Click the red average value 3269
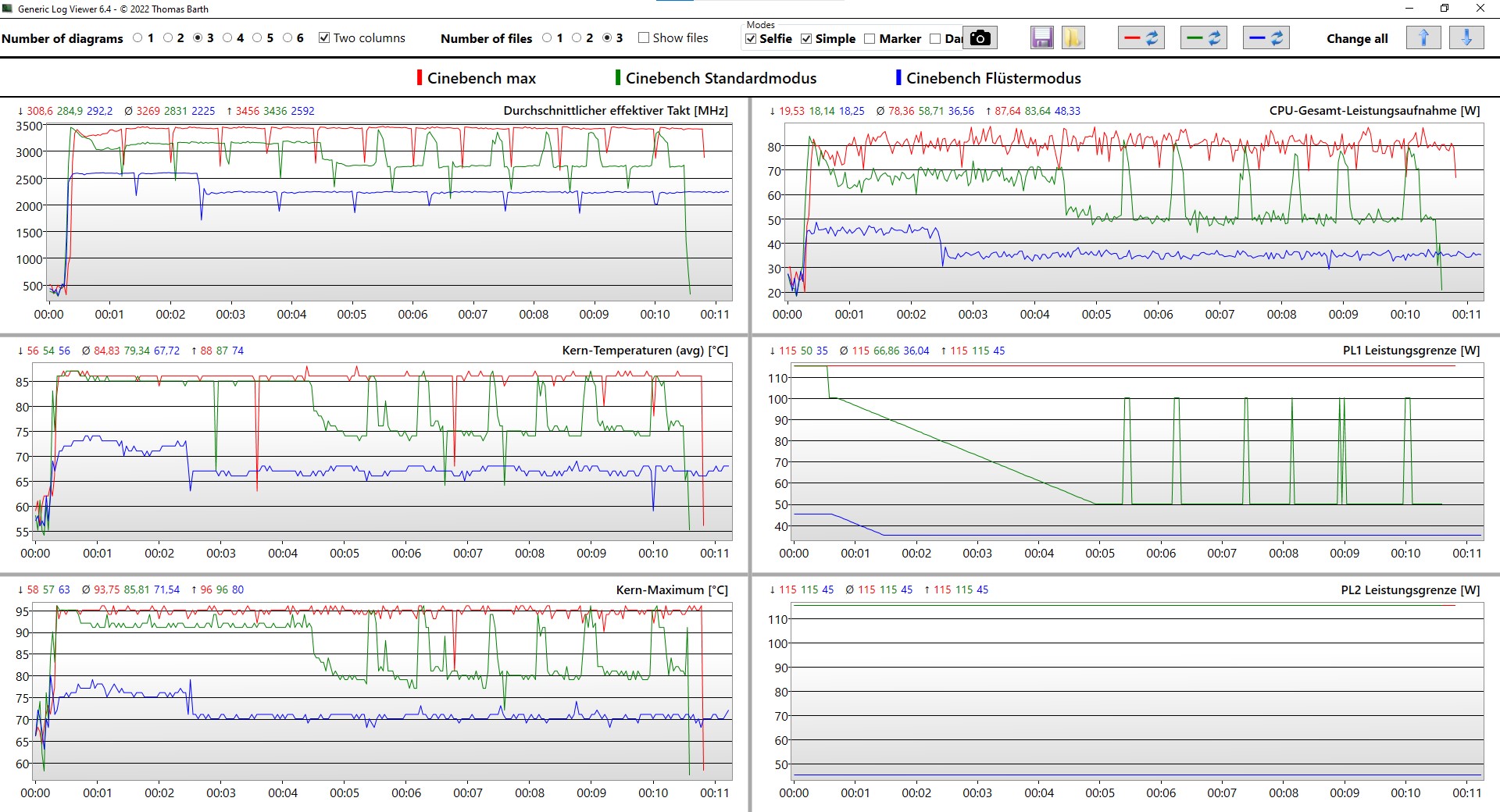Image resolution: width=1500 pixels, height=812 pixels. coord(148,111)
